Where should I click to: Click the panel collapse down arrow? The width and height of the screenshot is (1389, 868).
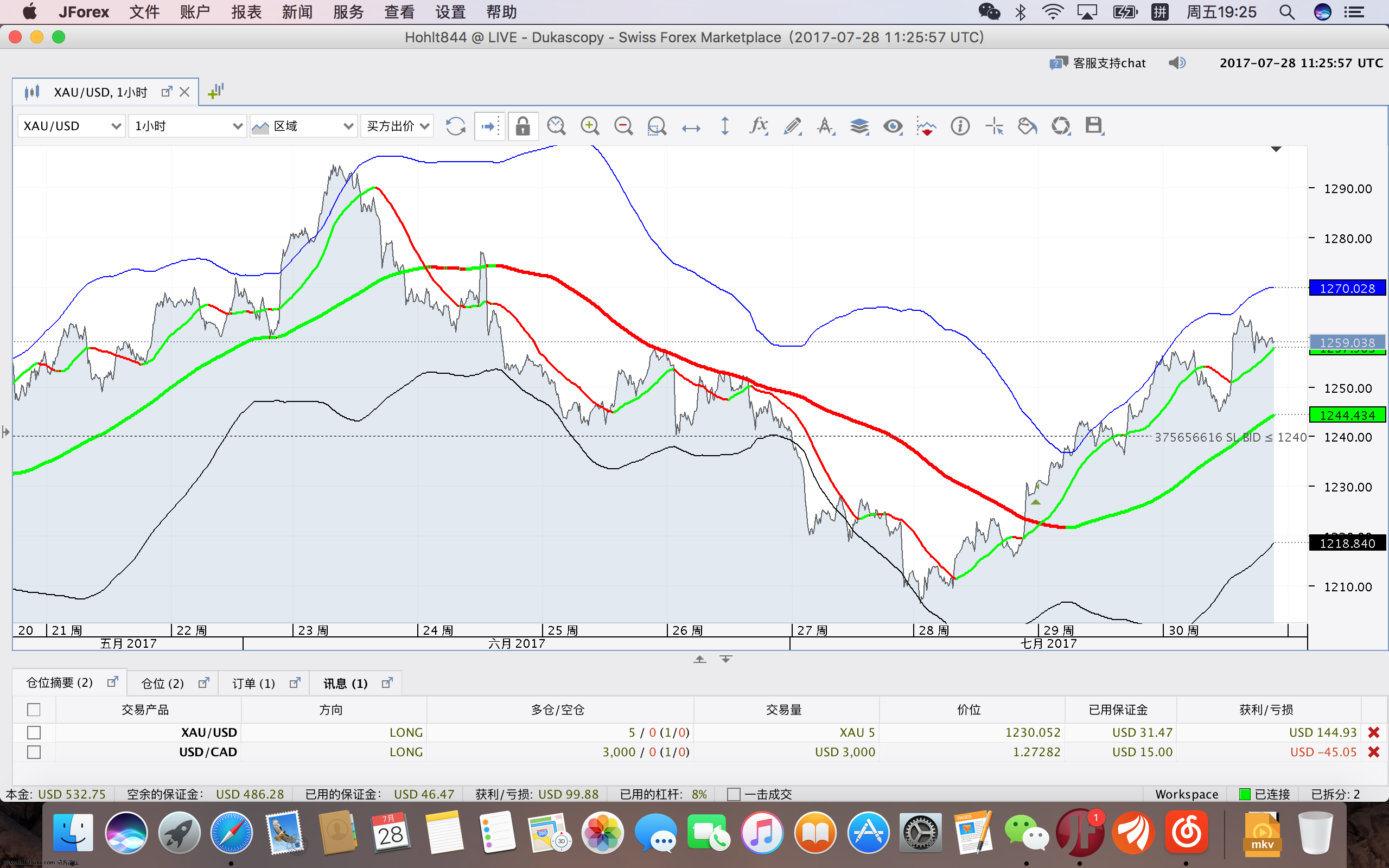click(x=726, y=659)
